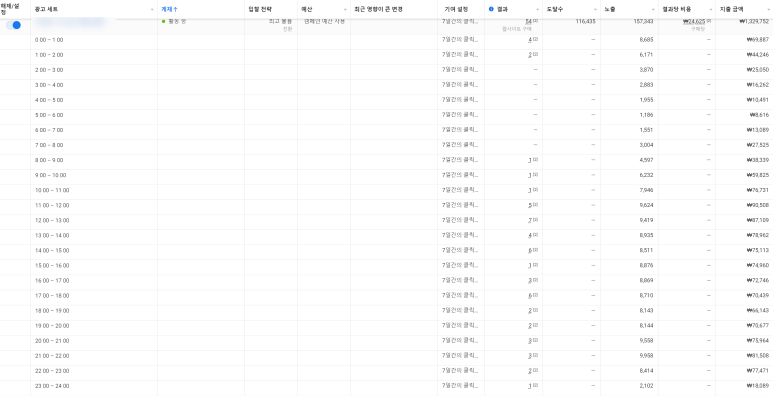Click impressions value 9,624
Screen dimensions: 773x396
click(646, 205)
